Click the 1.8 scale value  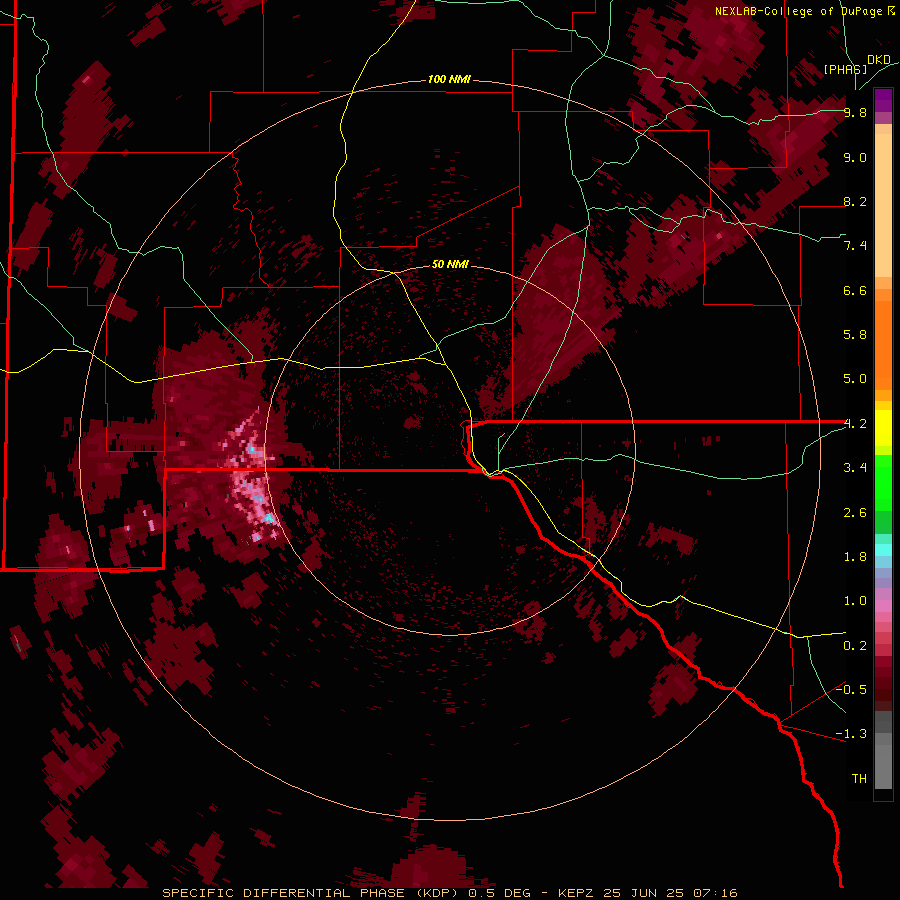pos(855,557)
